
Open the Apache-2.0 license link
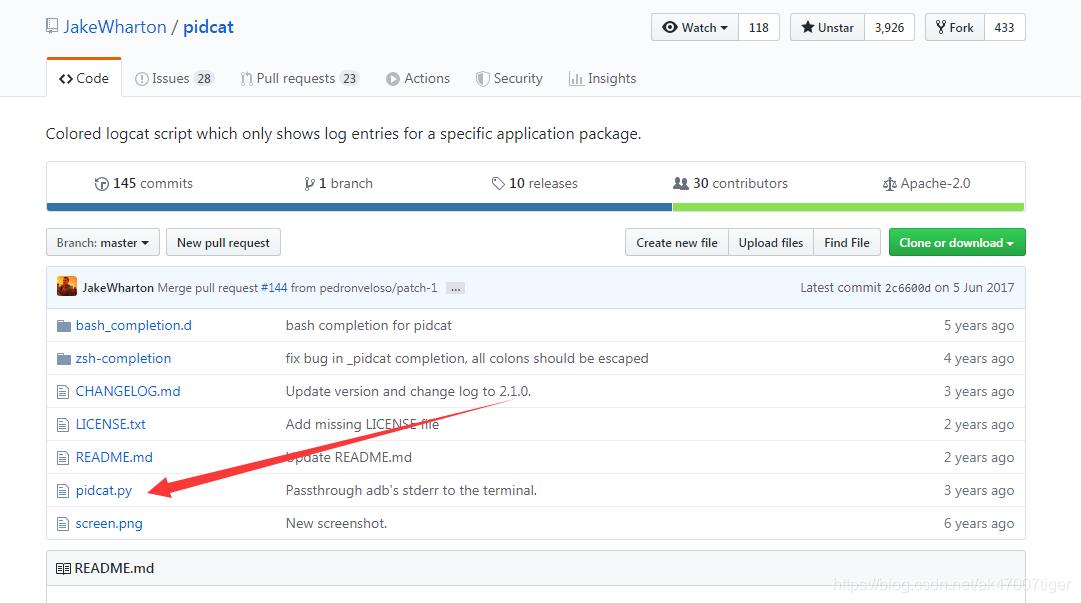927,183
